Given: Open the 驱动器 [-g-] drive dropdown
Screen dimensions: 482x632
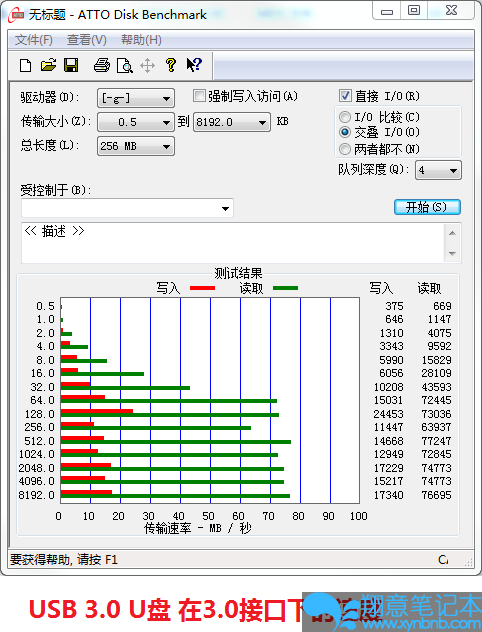Looking at the screenshot, I should tap(136, 98).
